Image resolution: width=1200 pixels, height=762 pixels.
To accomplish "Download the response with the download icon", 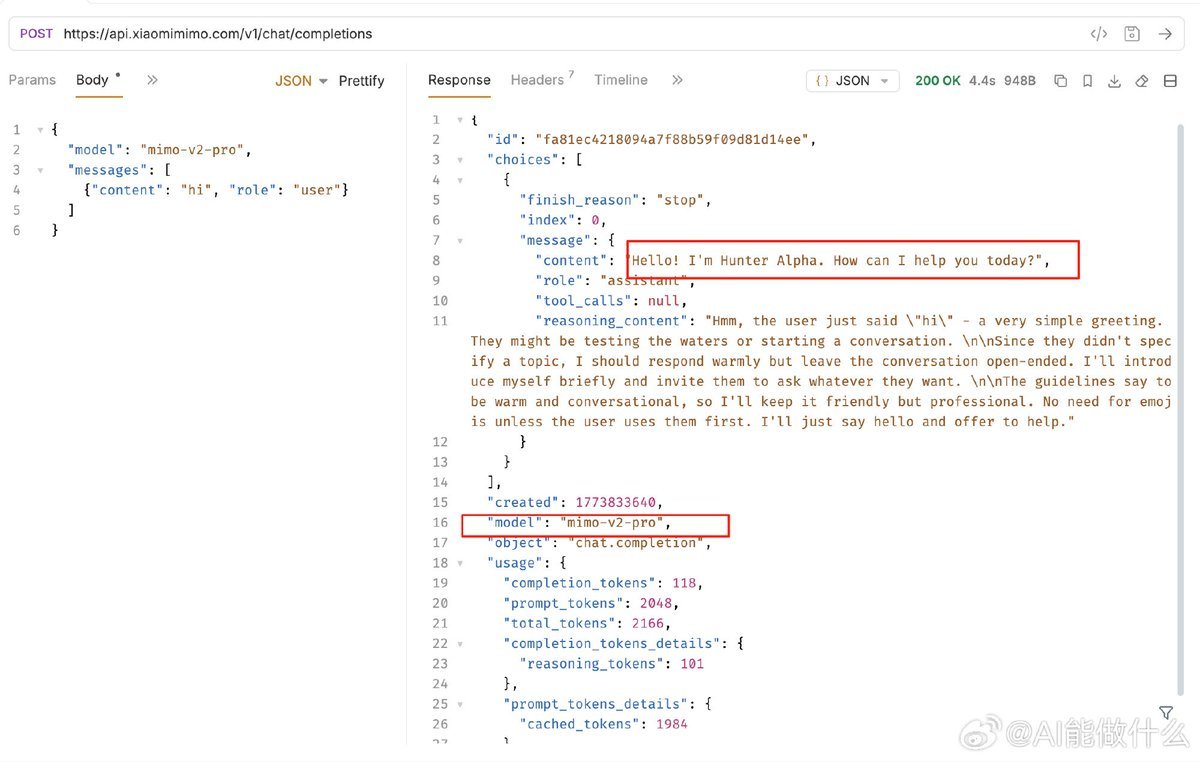I will coord(1114,81).
